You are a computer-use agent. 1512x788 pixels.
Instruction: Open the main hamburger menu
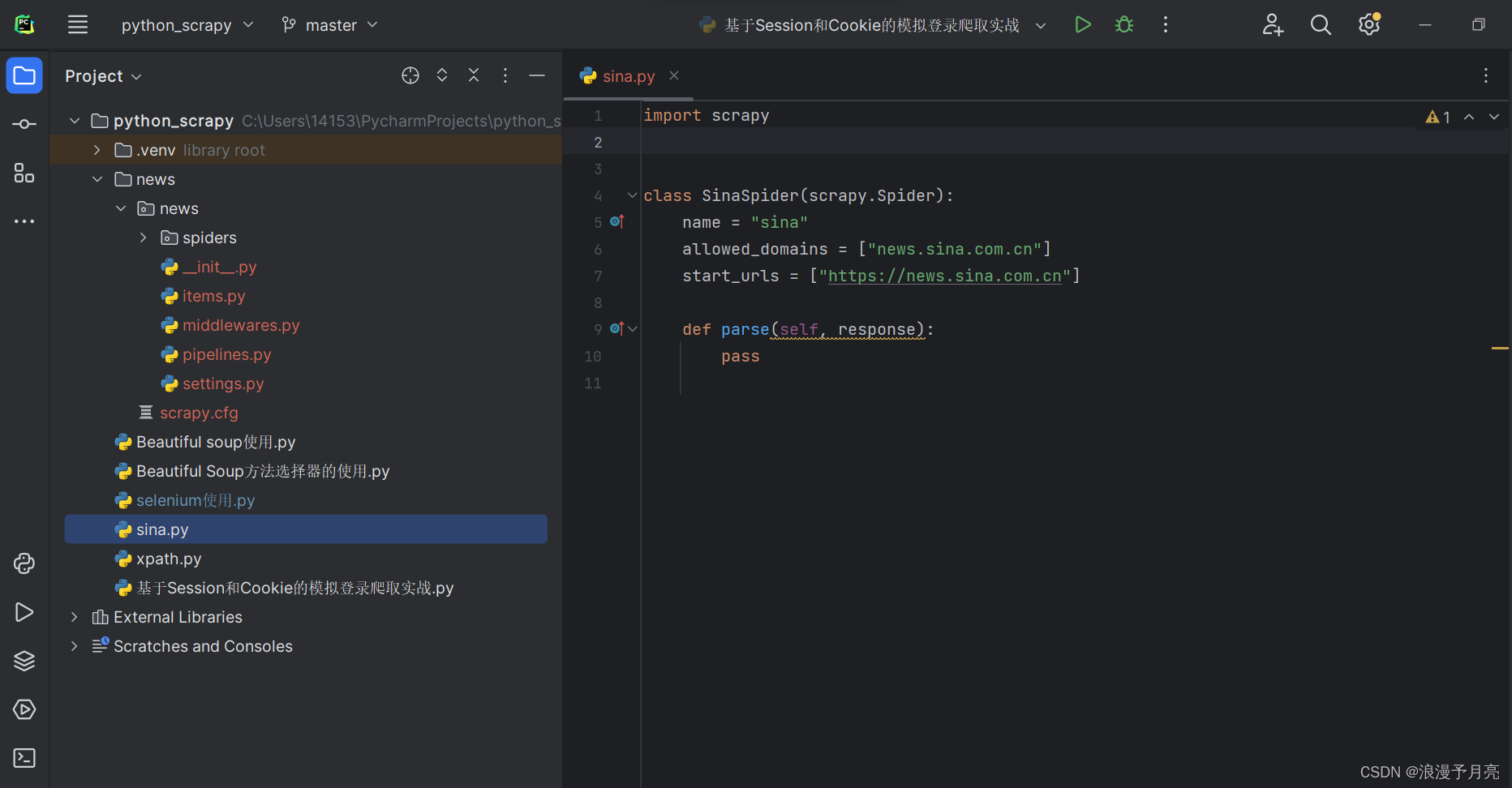[x=78, y=24]
